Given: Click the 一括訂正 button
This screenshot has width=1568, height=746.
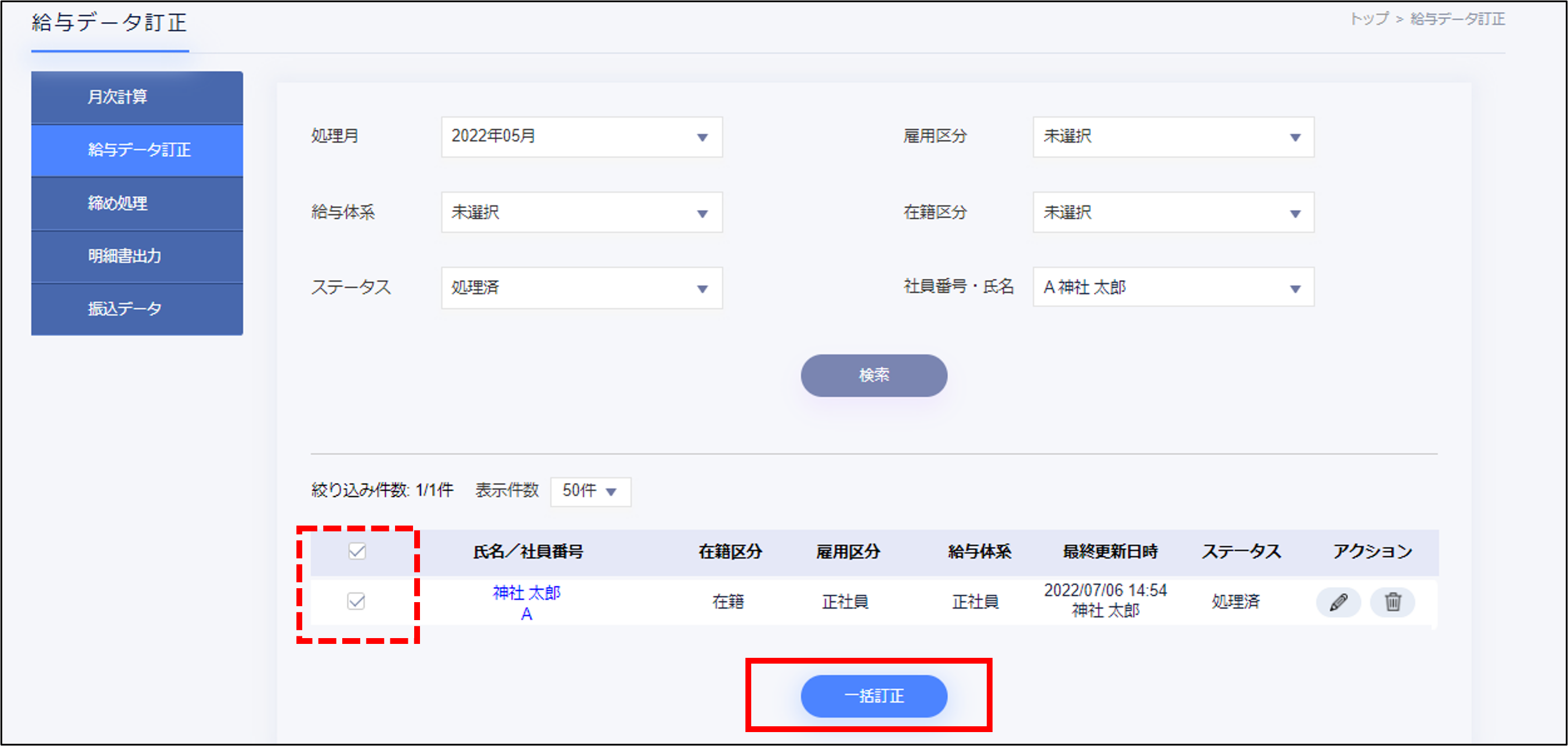Looking at the screenshot, I should [x=874, y=696].
